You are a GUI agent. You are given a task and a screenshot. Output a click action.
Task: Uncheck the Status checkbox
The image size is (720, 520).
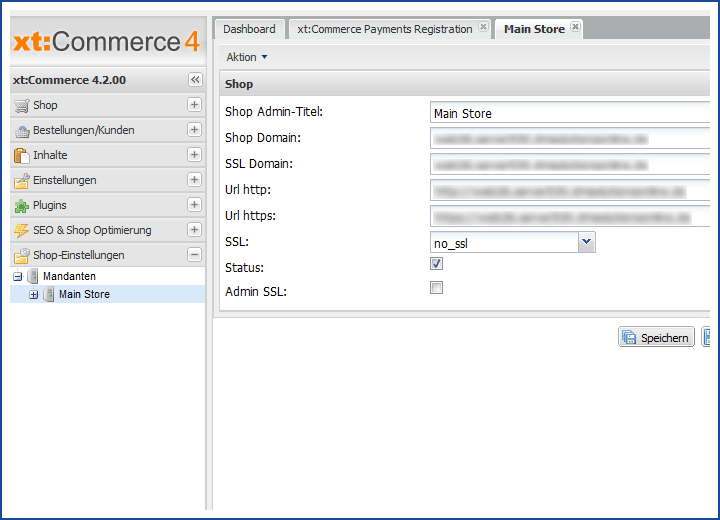pos(436,264)
